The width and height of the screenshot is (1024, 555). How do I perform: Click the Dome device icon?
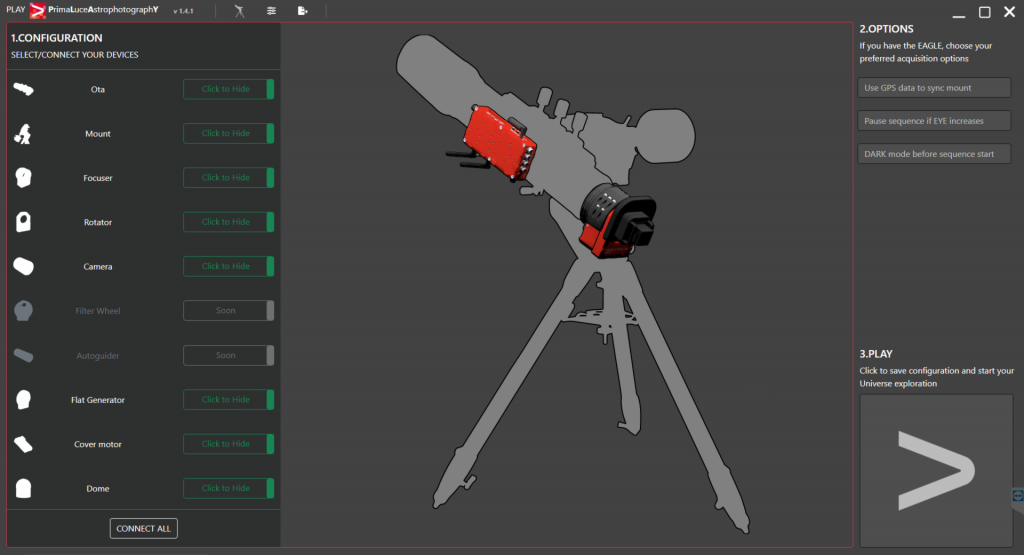[x=24, y=488]
